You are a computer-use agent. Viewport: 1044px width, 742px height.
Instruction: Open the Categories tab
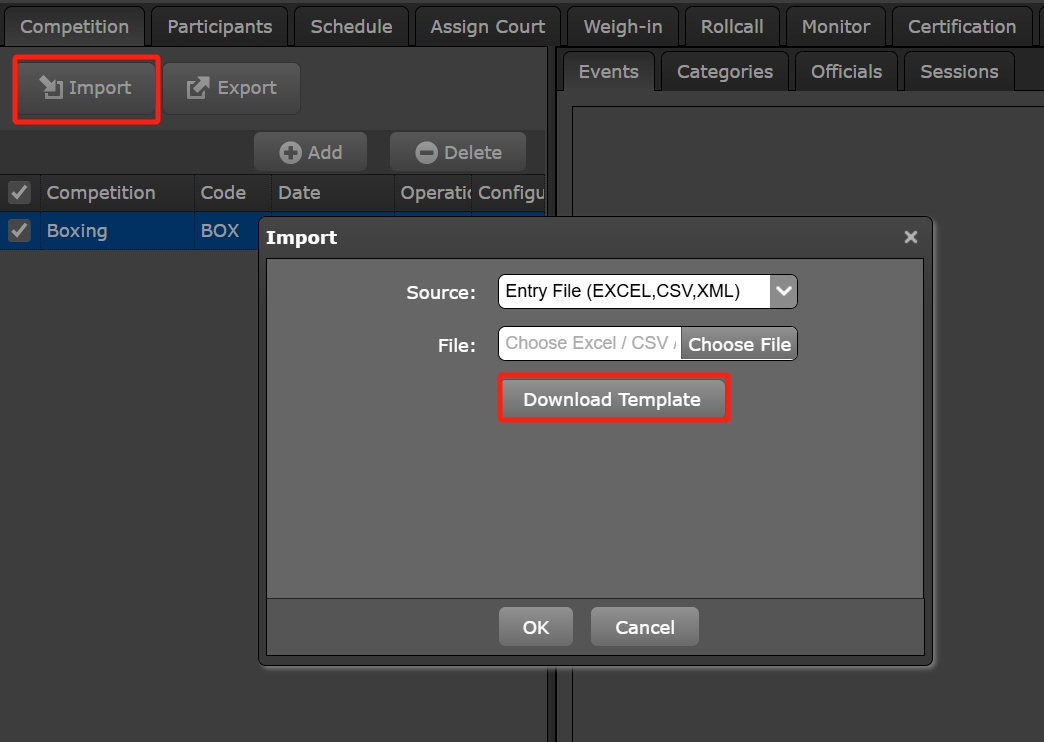coord(724,71)
